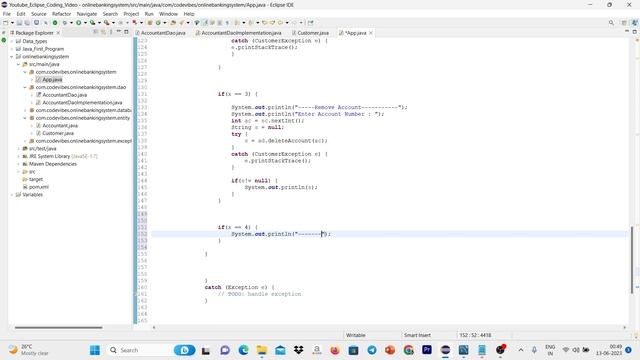The width and height of the screenshot is (640, 360).
Task: Click the New file toolbar icon
Action: tap(6, 22)
